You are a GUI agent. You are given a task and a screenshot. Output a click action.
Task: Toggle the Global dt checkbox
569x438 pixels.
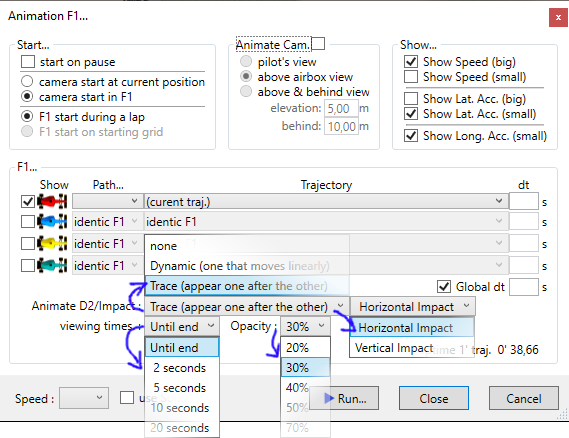click(444, 287)
